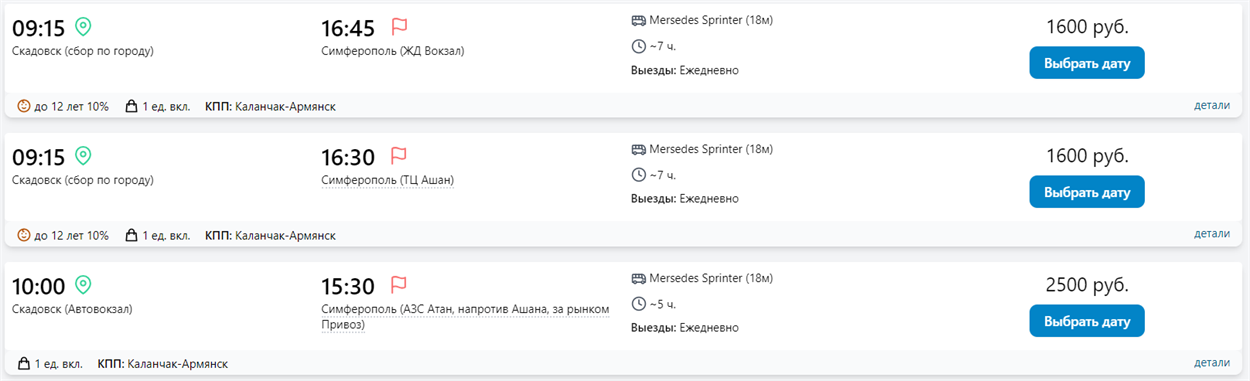Viewport: 1250px width, 381px height.
Task: Click red arrival flag next to 16:45
Action: coord(399,27)
